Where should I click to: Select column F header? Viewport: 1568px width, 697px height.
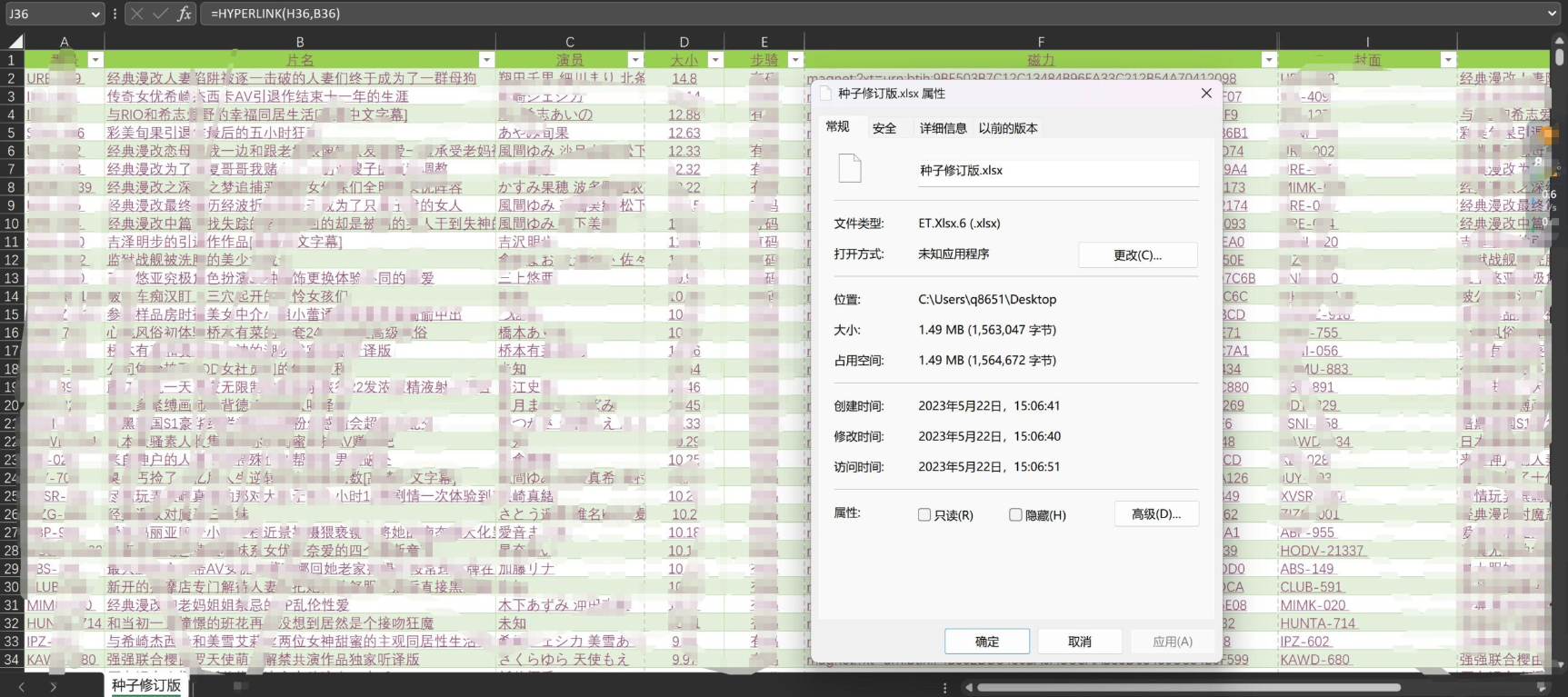click(x=1041, y=42)
